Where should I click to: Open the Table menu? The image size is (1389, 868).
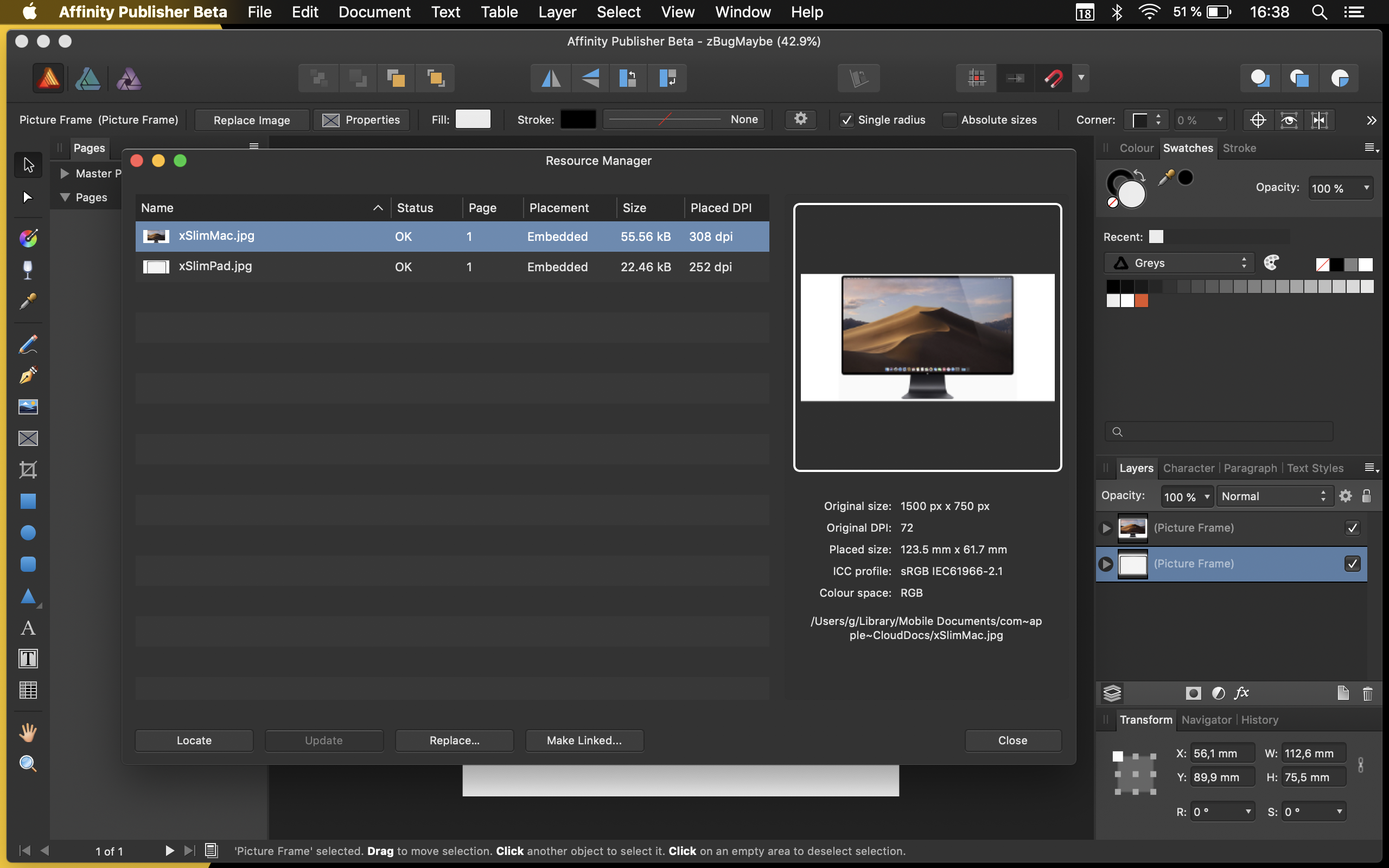click(x=499, y=12)
